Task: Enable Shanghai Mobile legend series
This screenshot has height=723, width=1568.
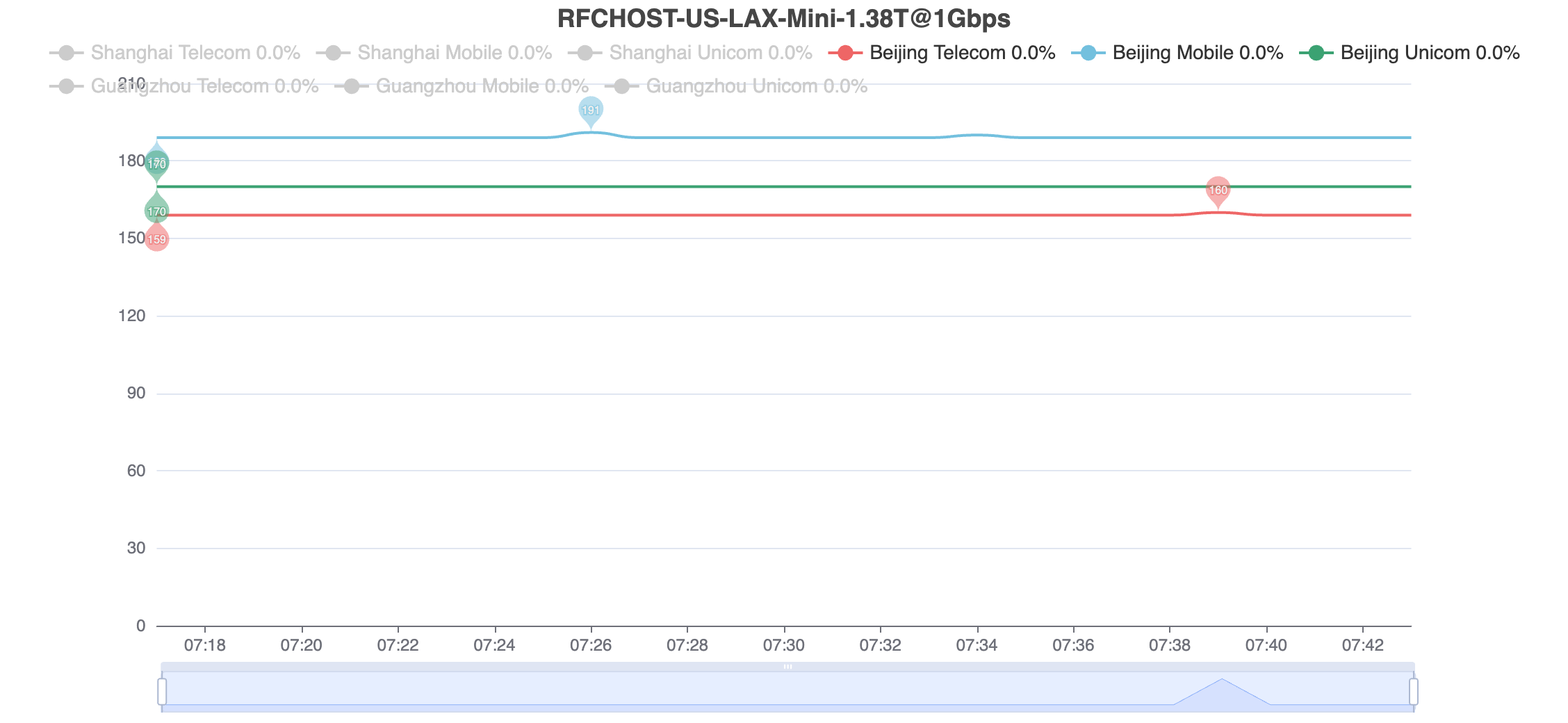Action: [x=434, y=53]
